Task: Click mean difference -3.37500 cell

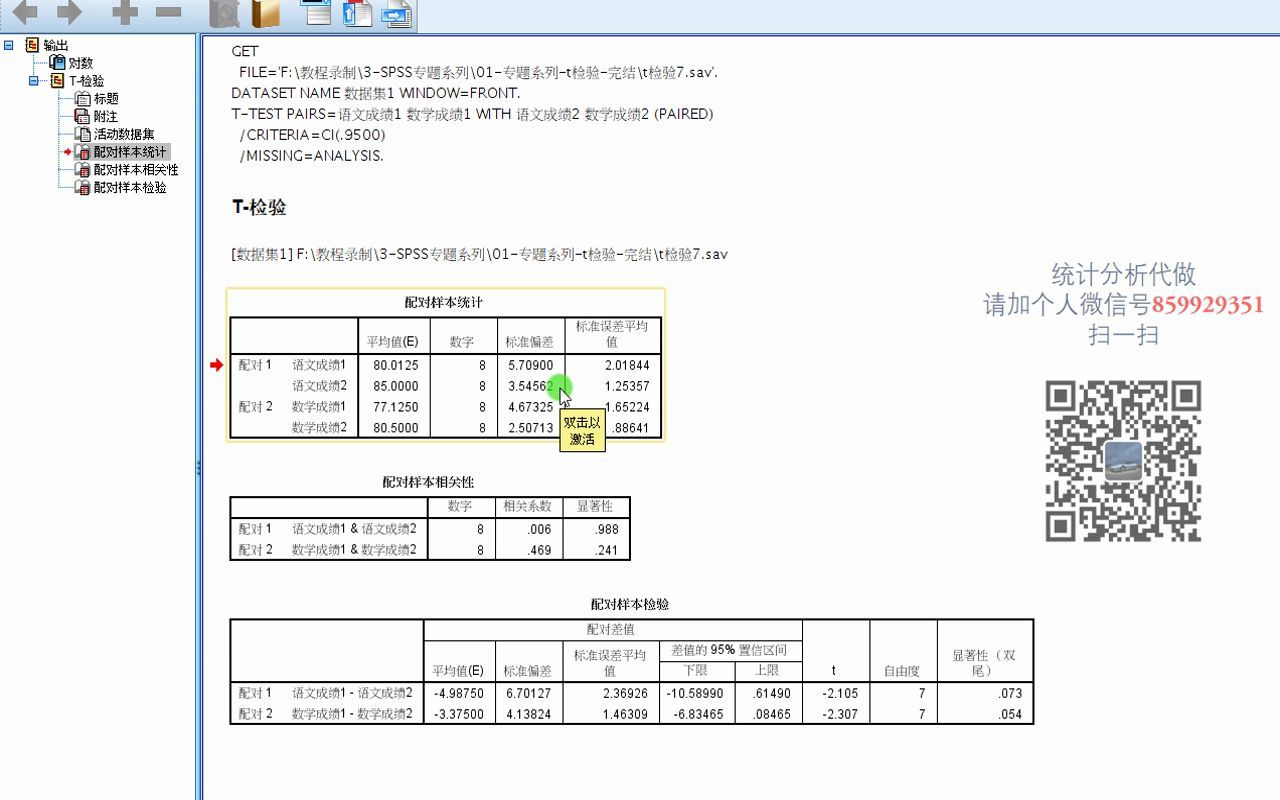Action: (460, 714)
